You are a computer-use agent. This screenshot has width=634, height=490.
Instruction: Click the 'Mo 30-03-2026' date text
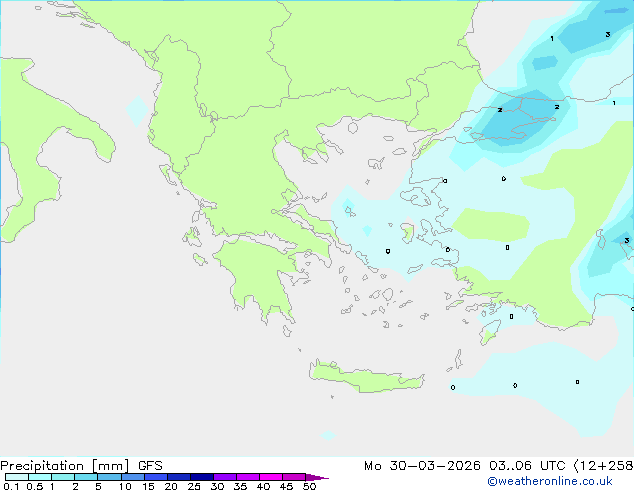(422, 466)
